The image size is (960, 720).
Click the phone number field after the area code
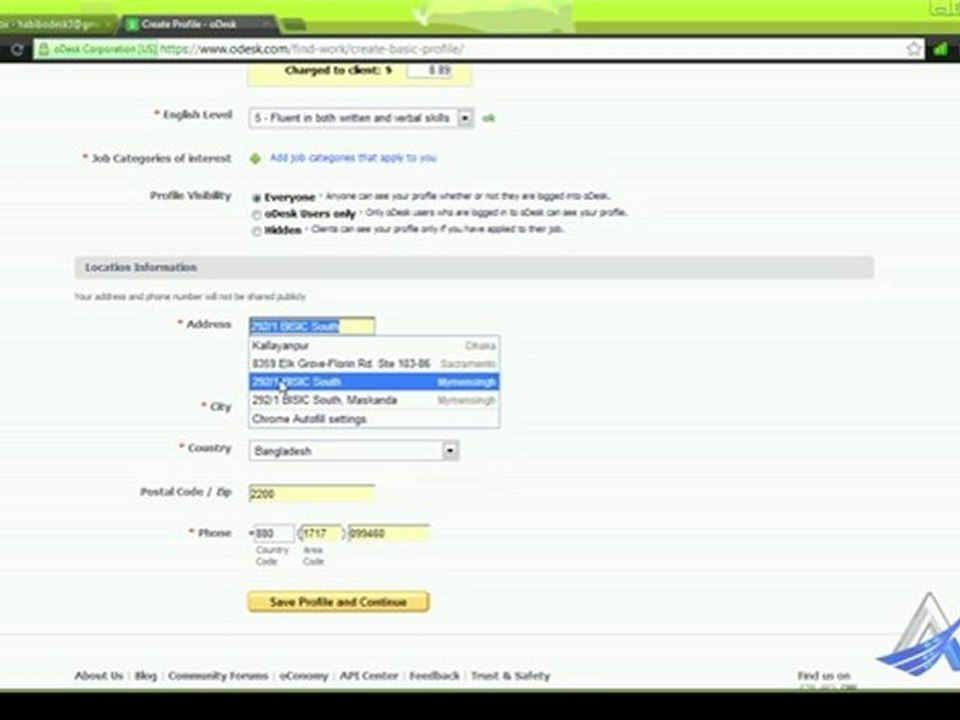(388, 533)
